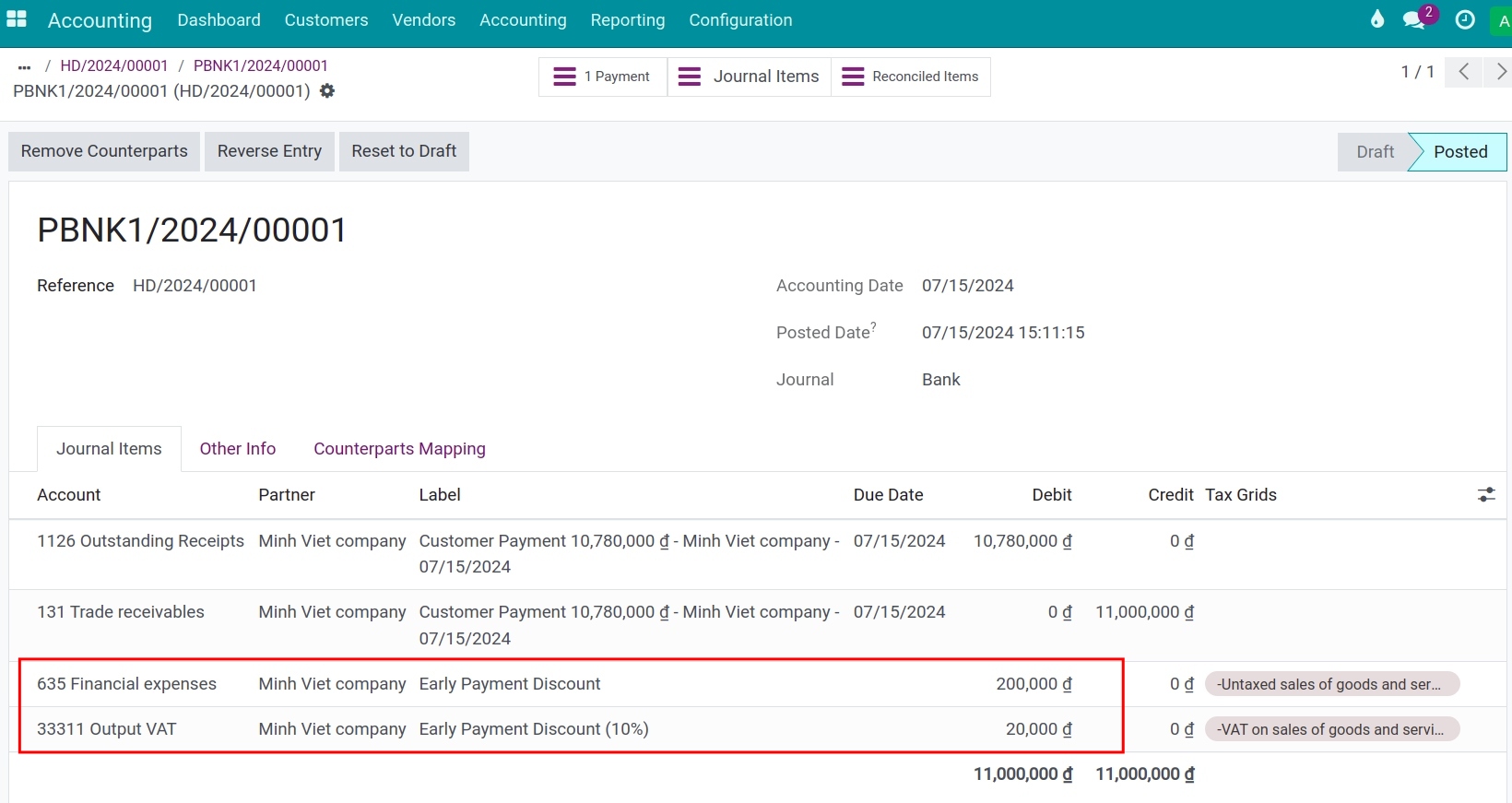Go to next record arrow
The height and width of the screenshot is (803, 1512).
(x=1499, y=72)
